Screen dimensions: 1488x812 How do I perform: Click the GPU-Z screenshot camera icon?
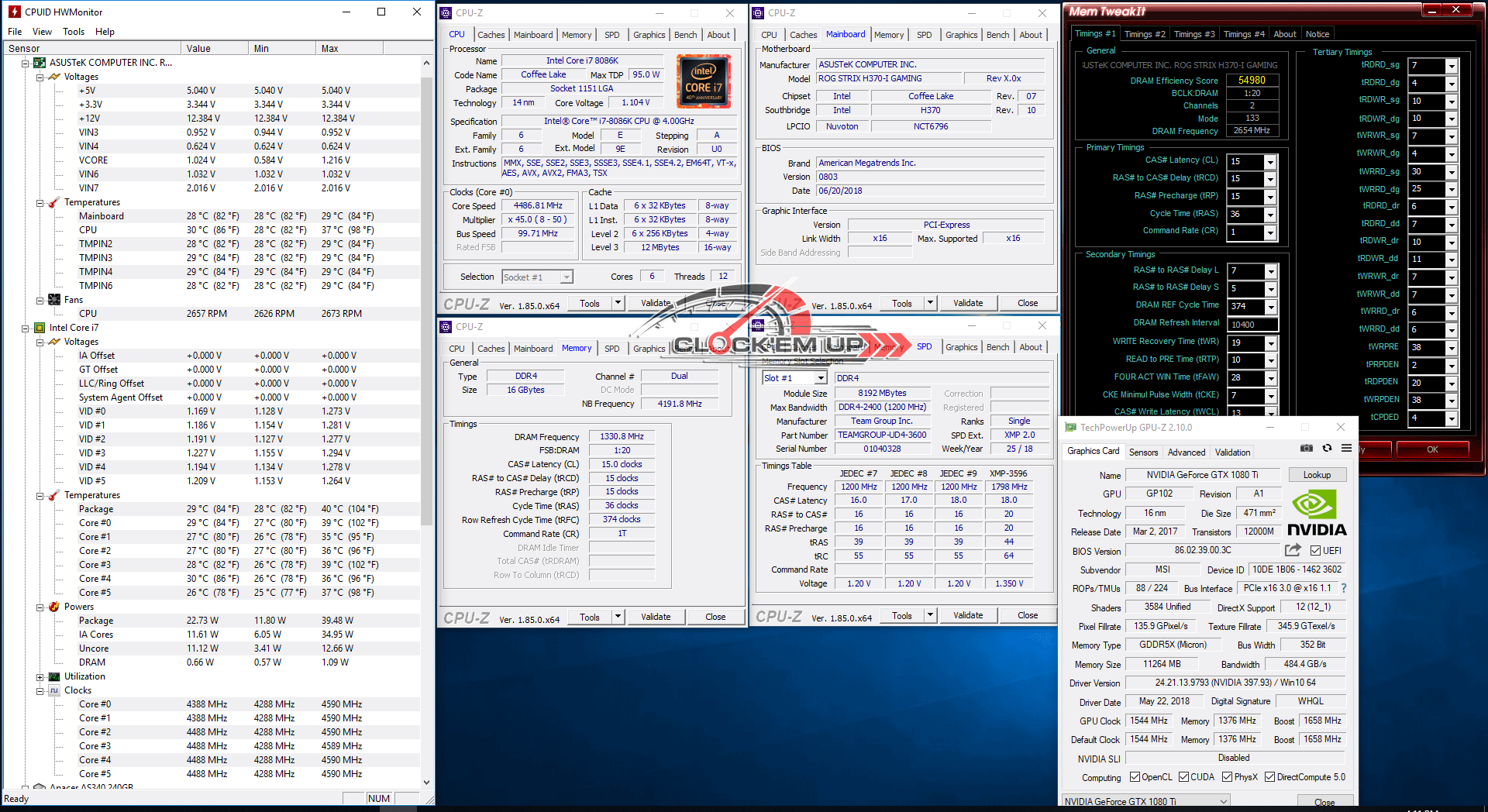pos(1307,449)
